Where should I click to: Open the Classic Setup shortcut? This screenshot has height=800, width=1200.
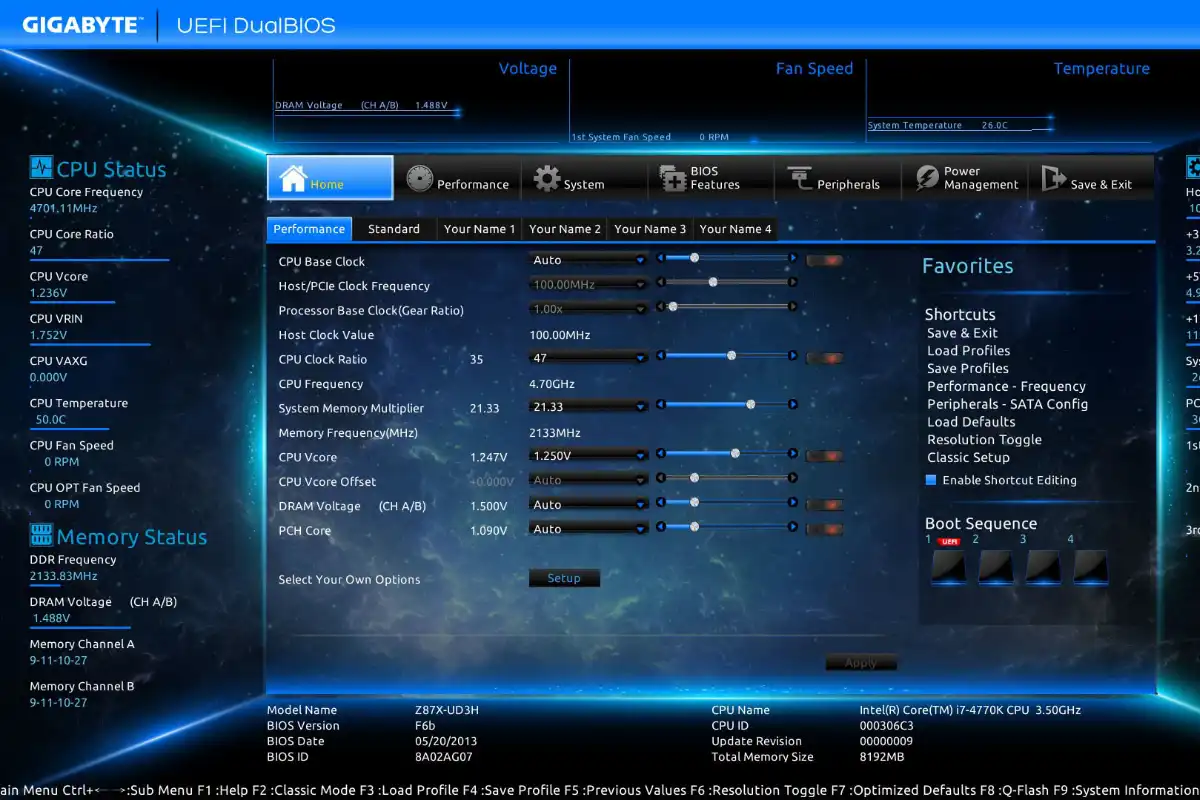click(x=968, y=457)
